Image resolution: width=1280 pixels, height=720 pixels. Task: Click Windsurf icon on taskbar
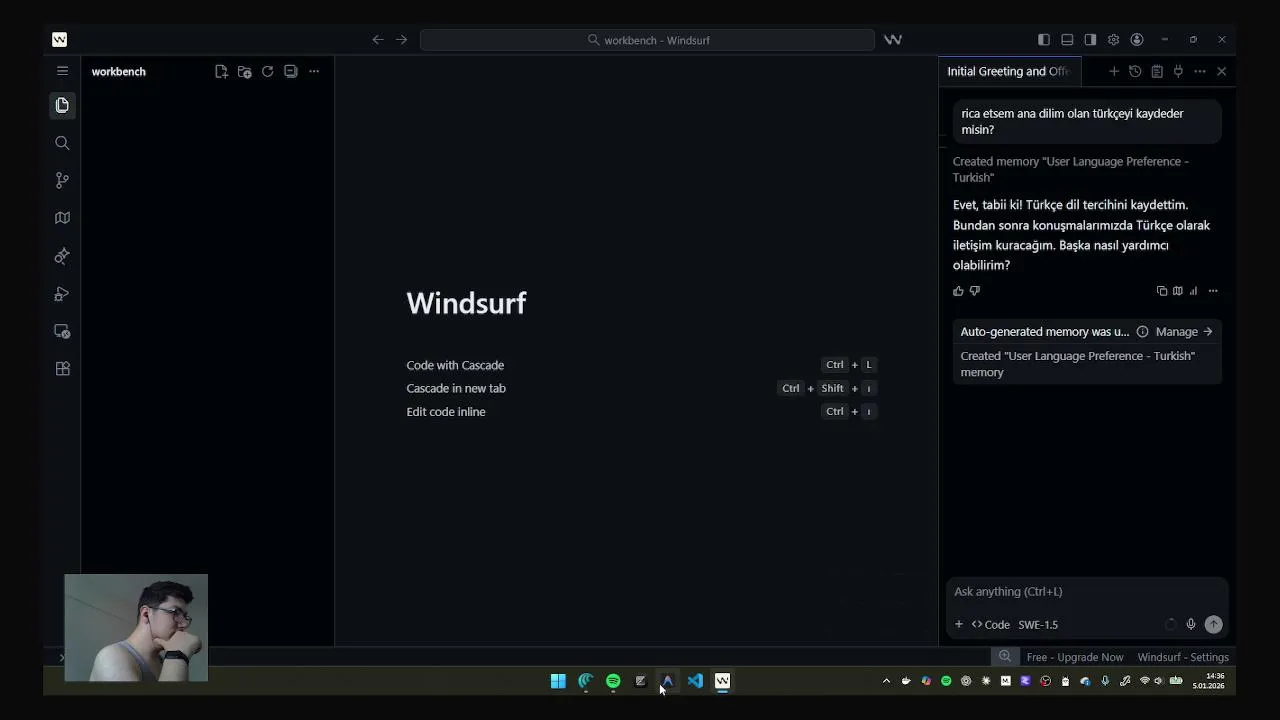[722, 681]
